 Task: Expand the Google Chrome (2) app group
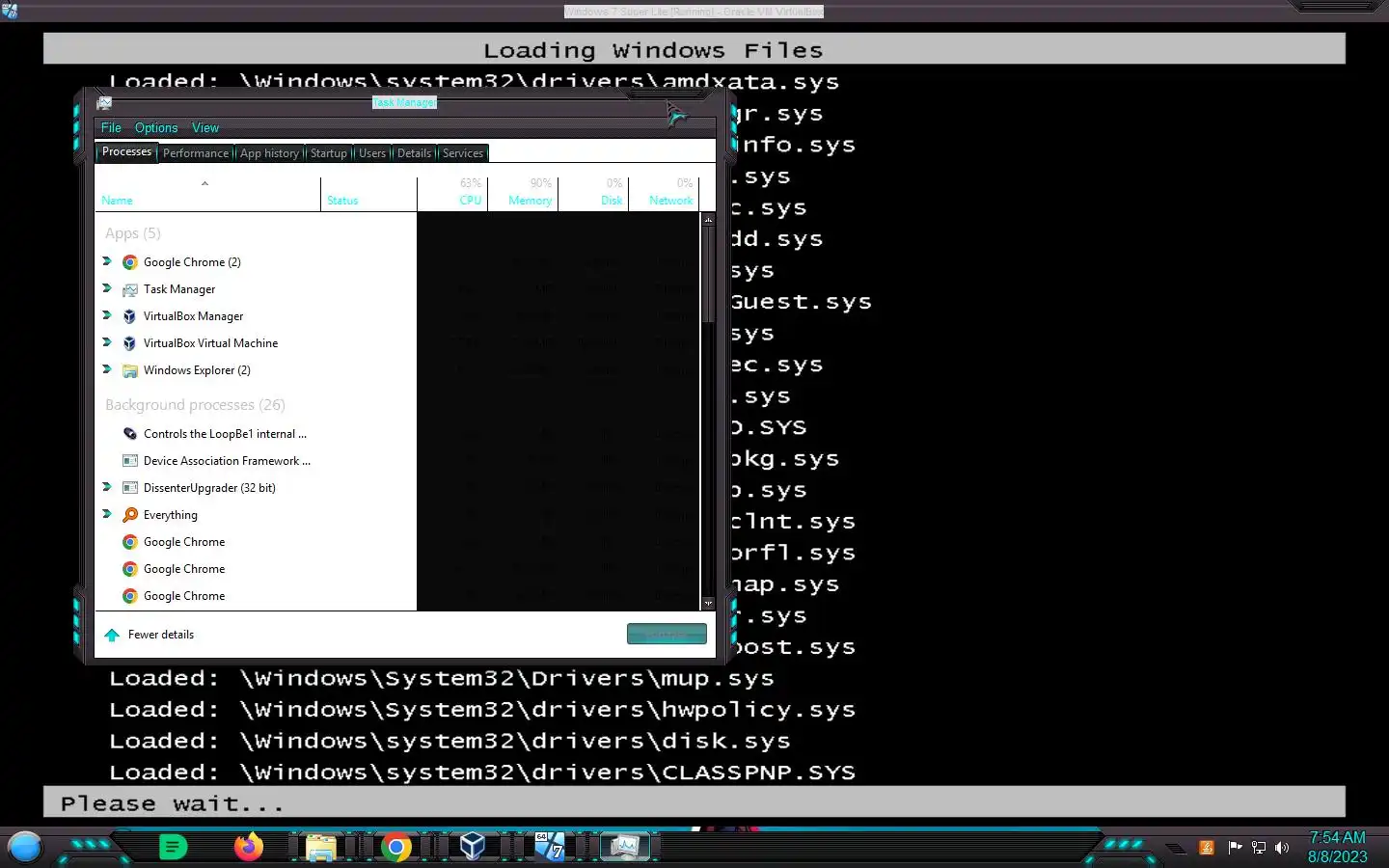click(107, 261)
